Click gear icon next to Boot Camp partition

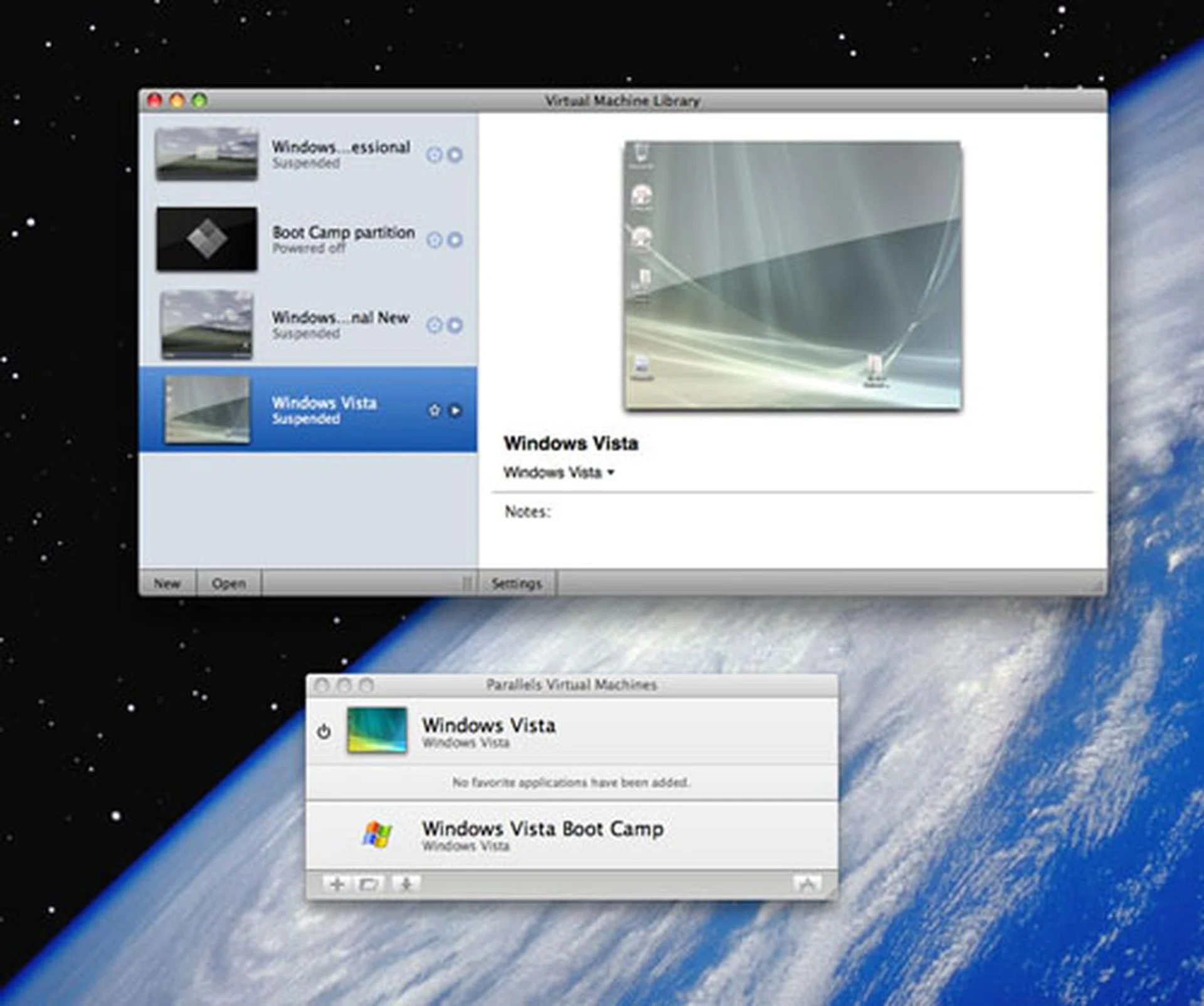tap(434, 239)
